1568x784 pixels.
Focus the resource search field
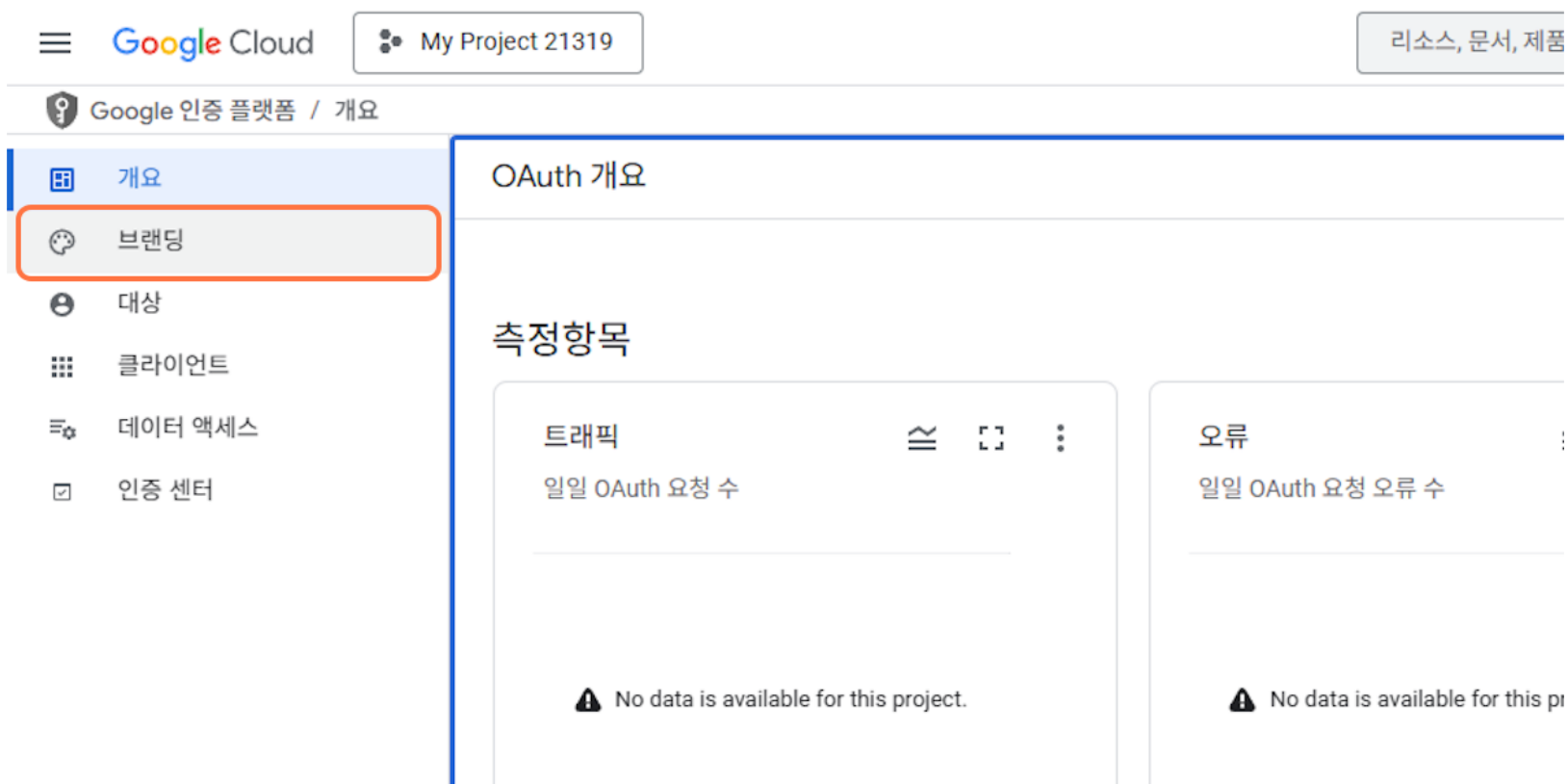click(x=1461, y=42)
